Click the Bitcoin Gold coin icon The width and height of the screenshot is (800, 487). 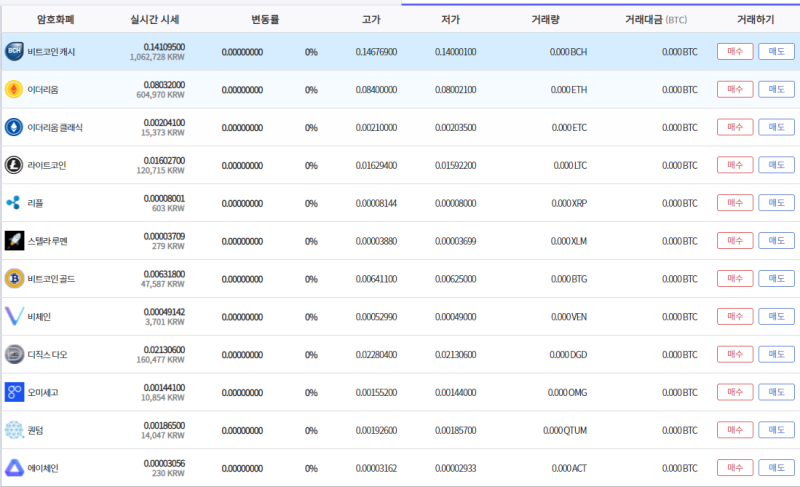14,278
